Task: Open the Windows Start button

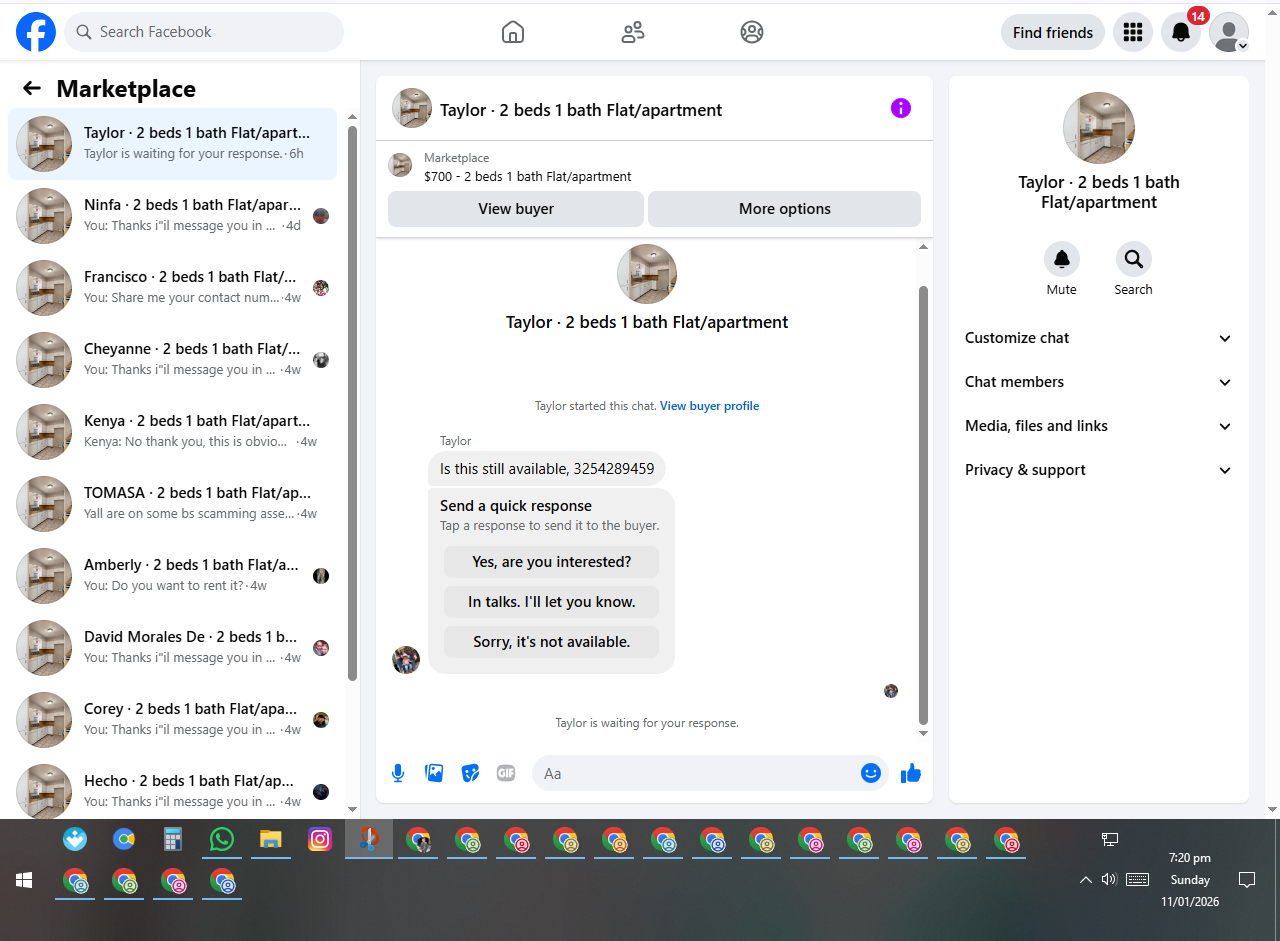Action: pyautogui.click(x=24, y=880)
